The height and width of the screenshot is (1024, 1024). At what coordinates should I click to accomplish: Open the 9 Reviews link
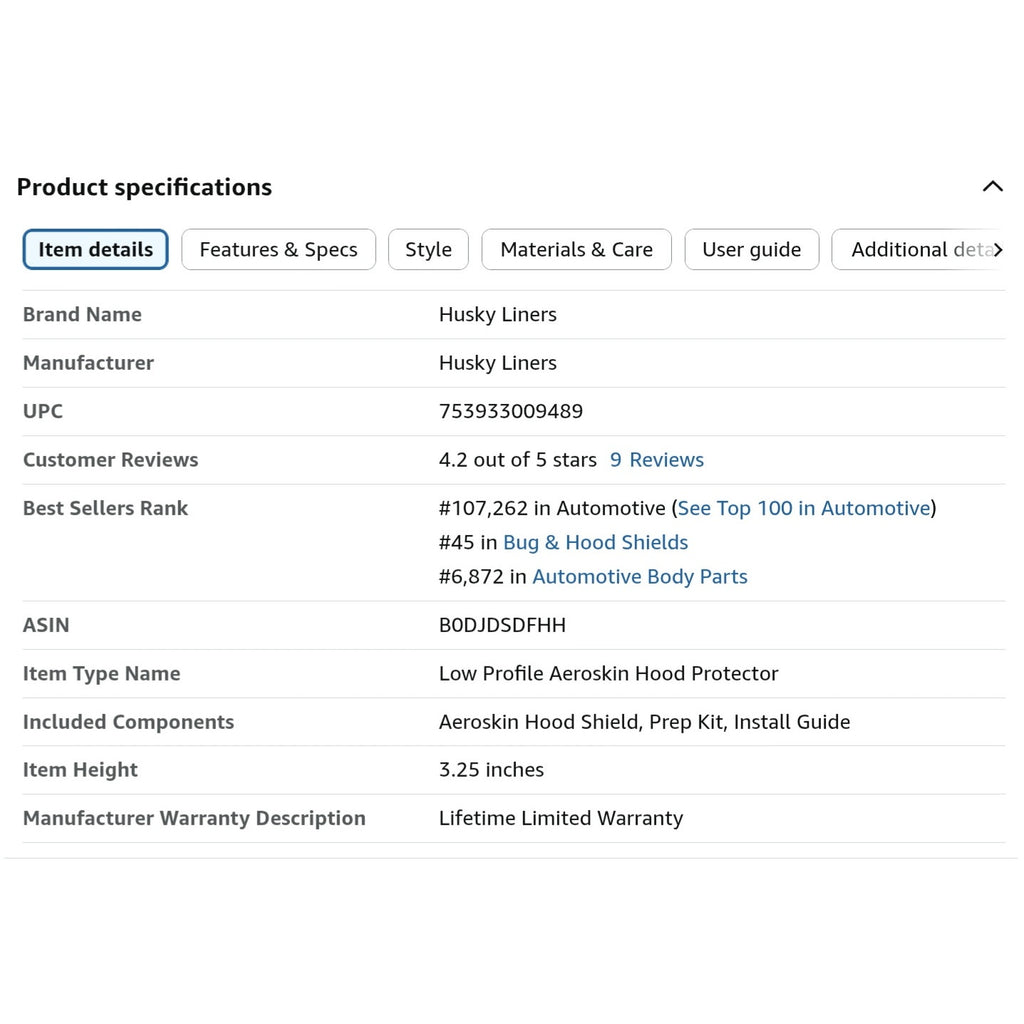coord(656,460)
